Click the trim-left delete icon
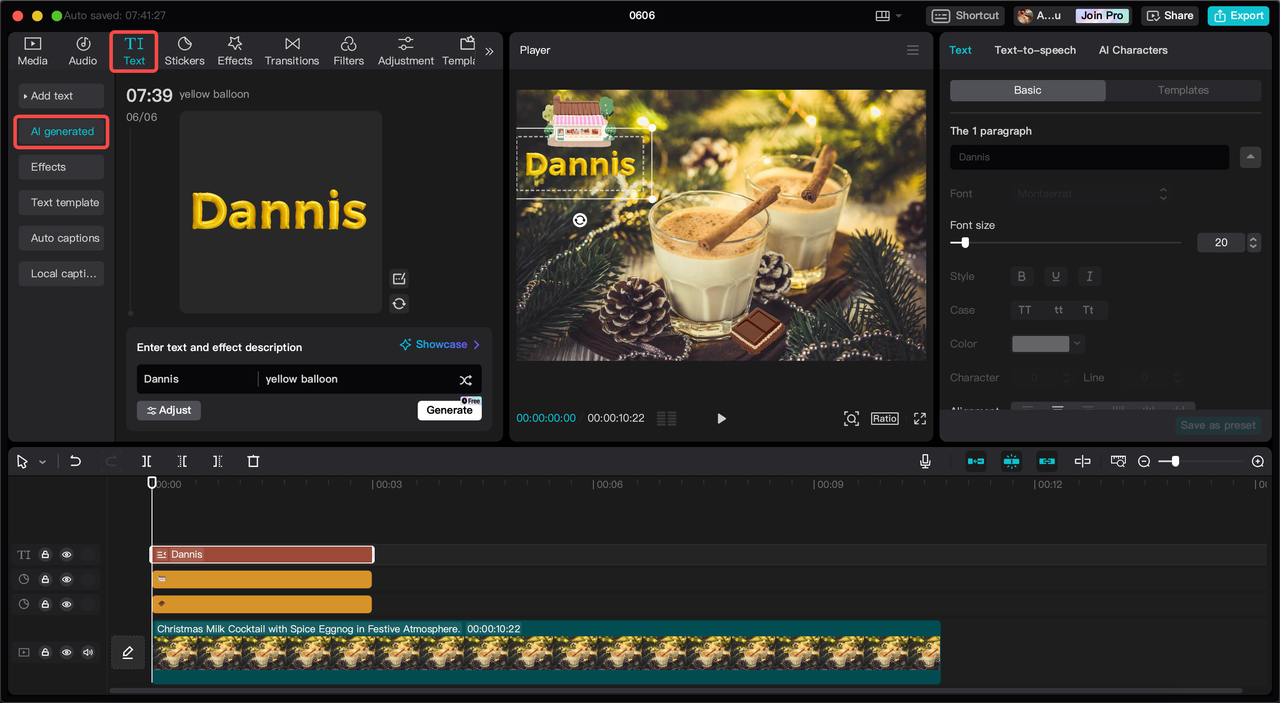Image resolution: width=1280 pixels, height=703 pixels. pos(182,461)
